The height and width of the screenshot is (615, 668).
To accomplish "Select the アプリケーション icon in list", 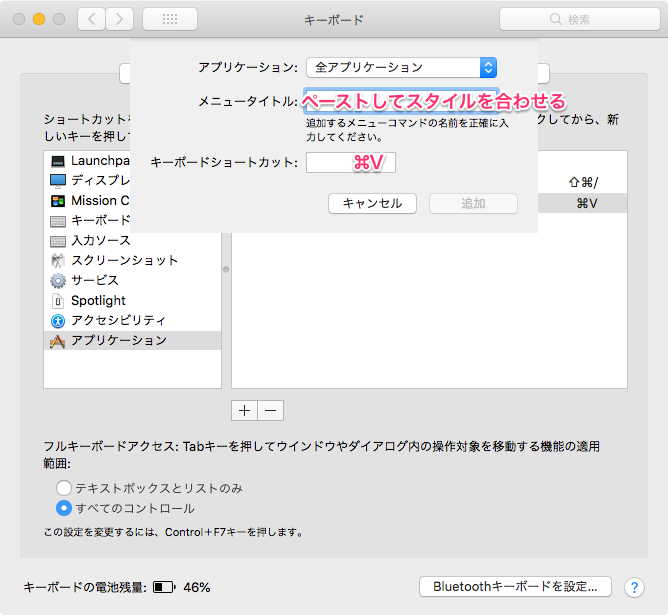I will click(x=58, y=341).
